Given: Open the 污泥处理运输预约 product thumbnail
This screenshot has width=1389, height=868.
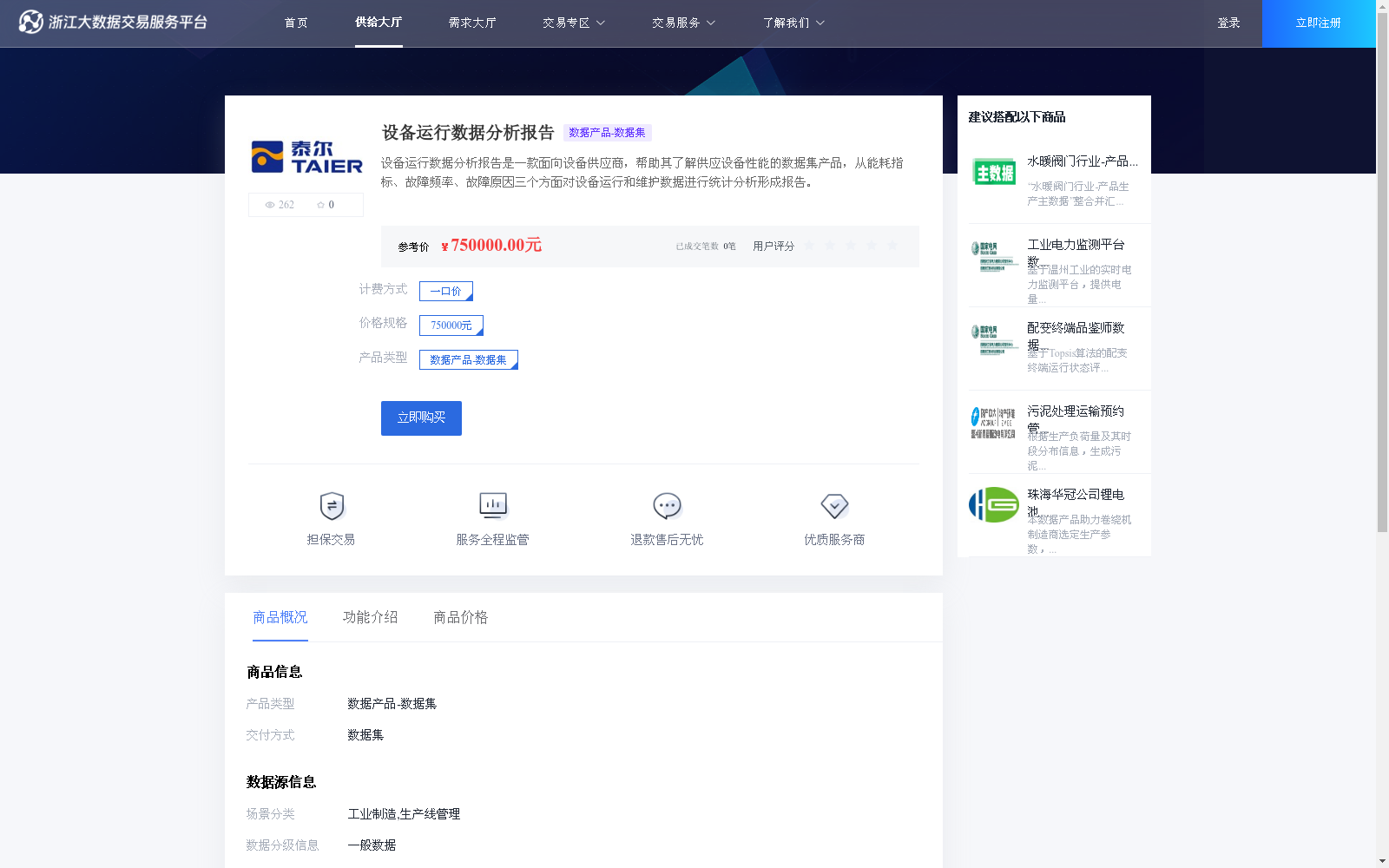Looking at the screenshot, I should 994,423.
